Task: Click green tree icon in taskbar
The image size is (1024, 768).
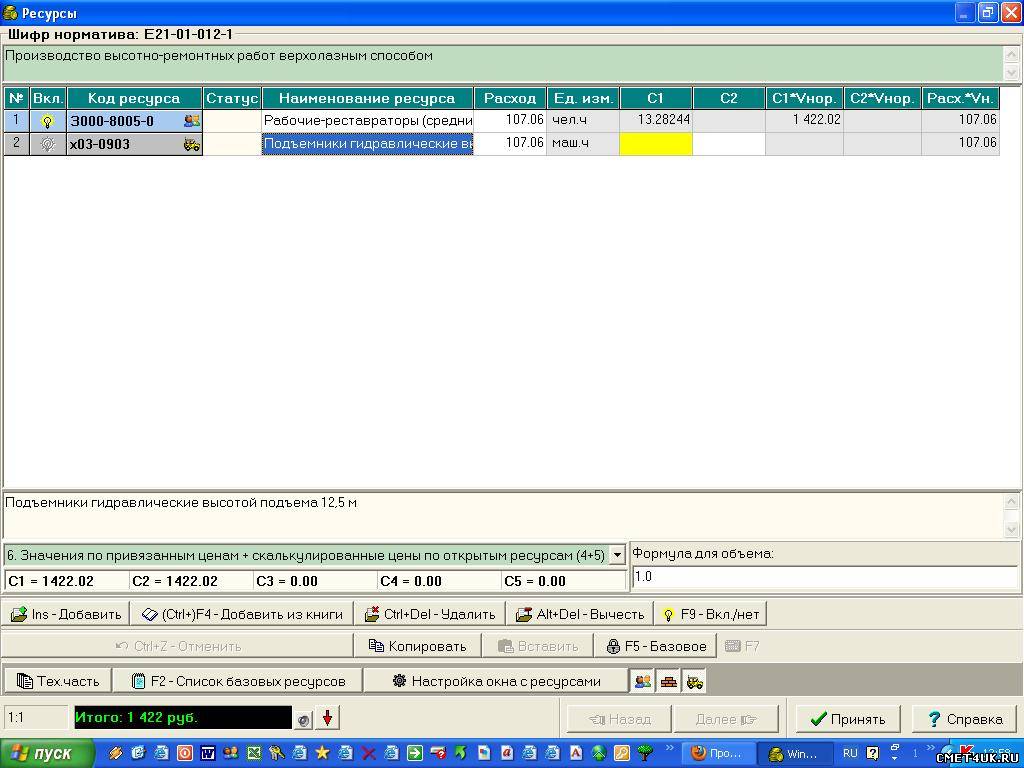Action: click(645, 754)
